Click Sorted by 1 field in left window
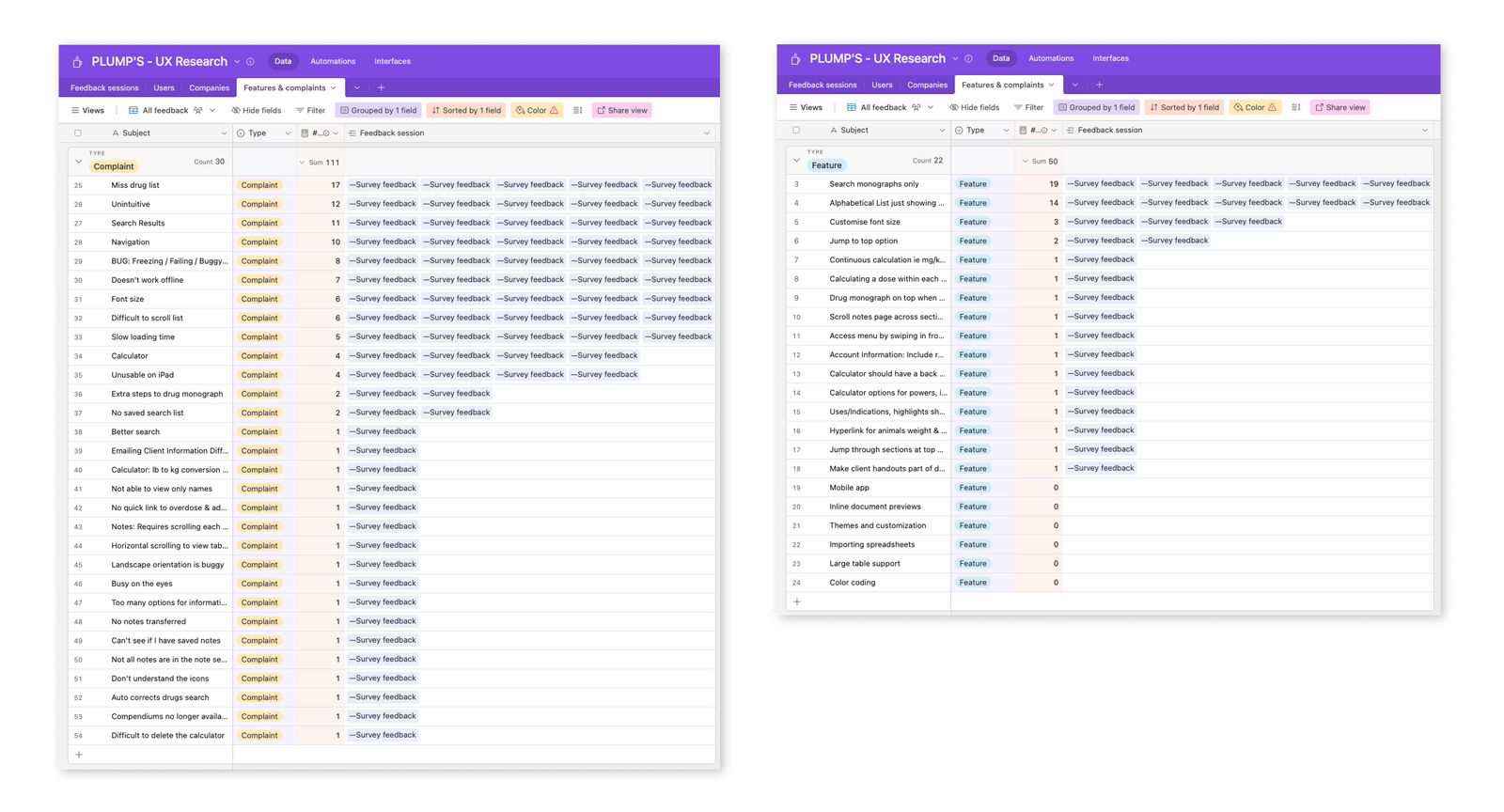 tap(466, 110)
